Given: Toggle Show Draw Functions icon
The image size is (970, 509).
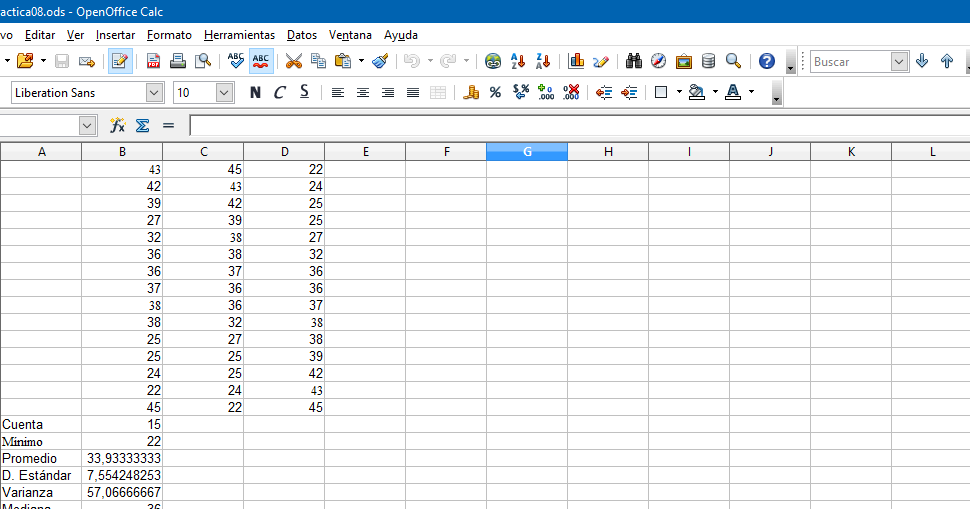Looking at the screenshot, I should click(x=601, y=61).
